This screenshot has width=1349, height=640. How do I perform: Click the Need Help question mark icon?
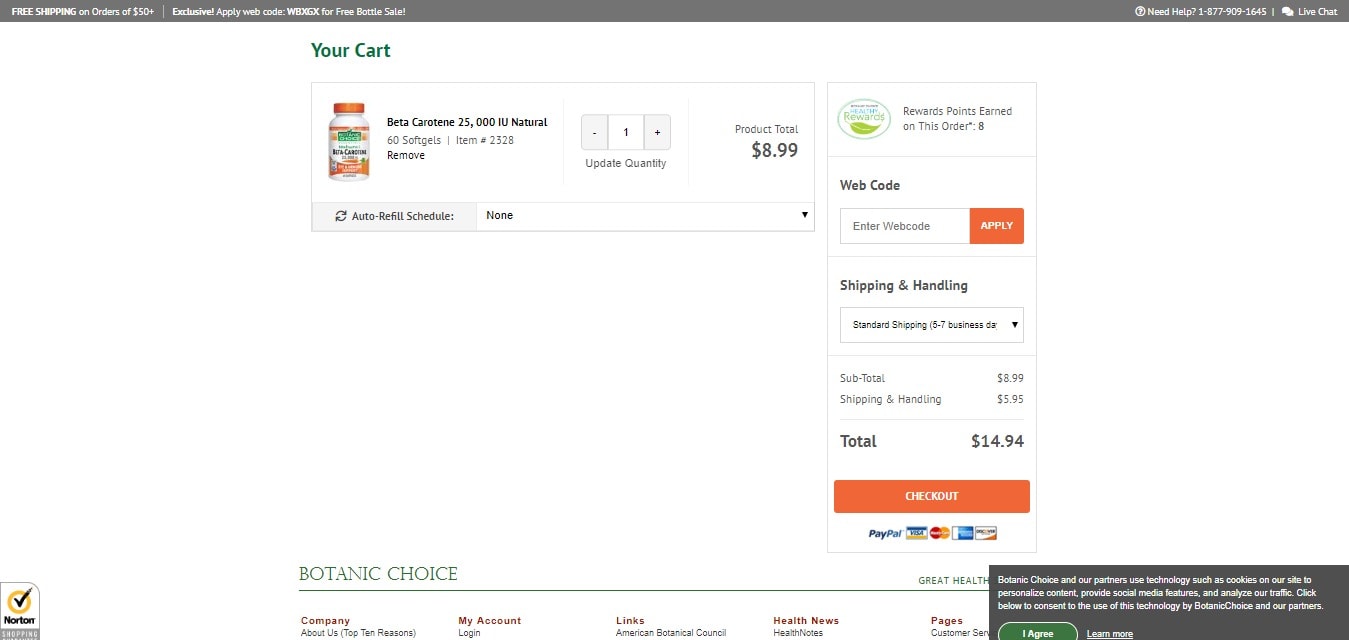[1140, 12]
